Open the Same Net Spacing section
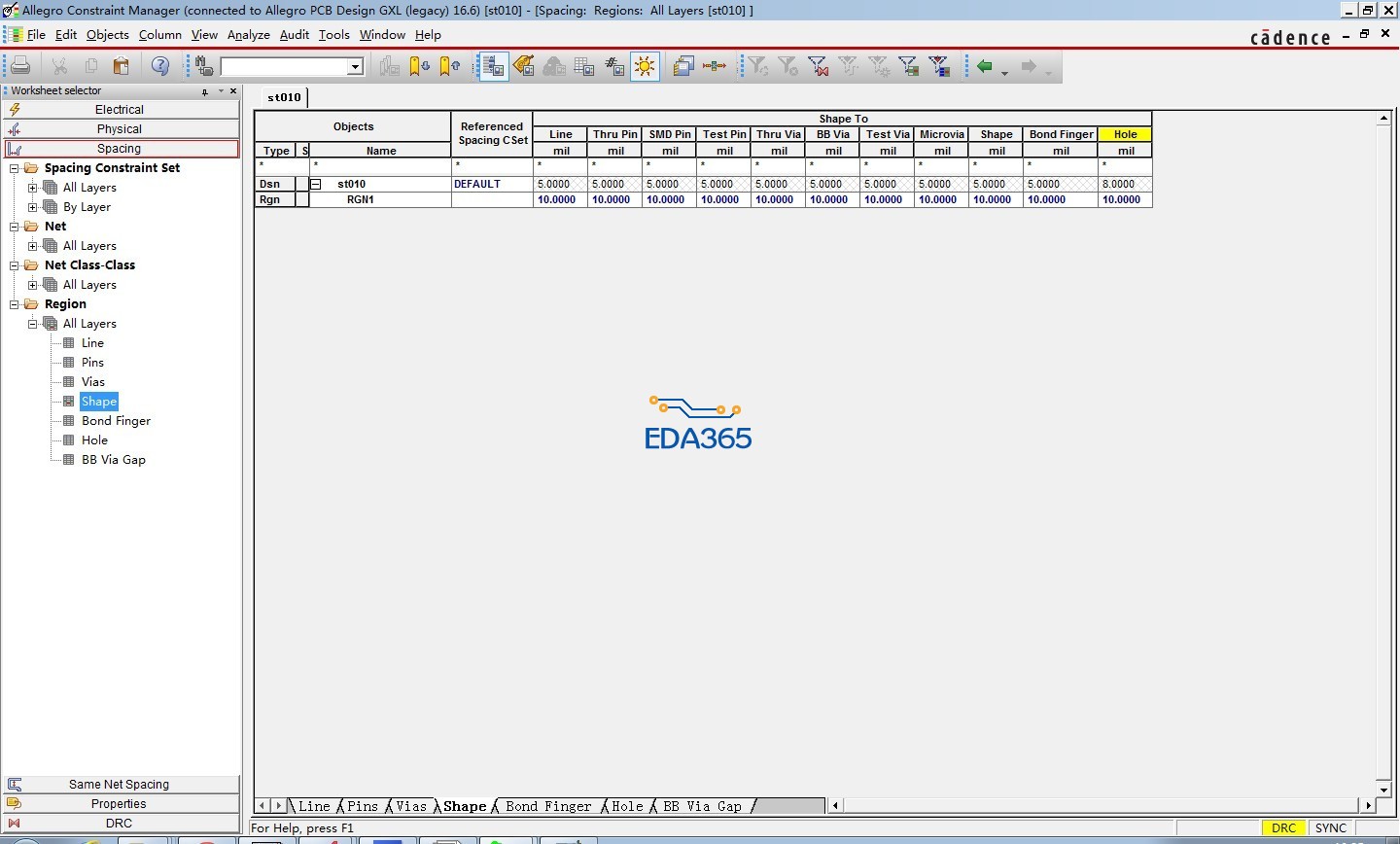 click(x=120, y=785)
